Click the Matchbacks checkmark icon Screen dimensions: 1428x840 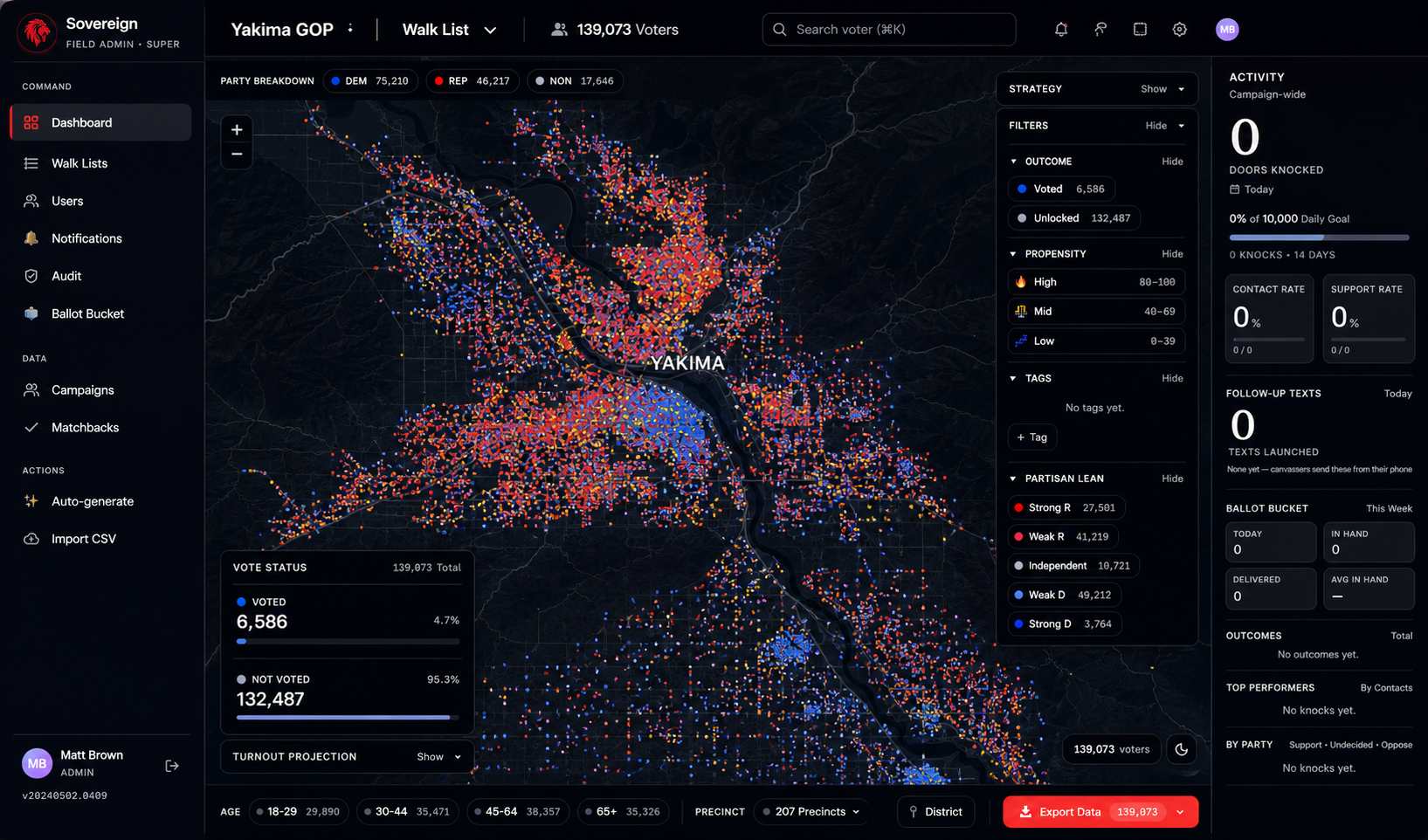pos(31,428)
